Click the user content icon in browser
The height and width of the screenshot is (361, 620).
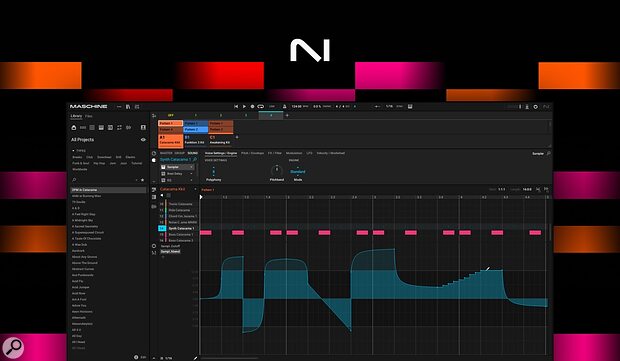pyautogui.click(x=143, y=127)
